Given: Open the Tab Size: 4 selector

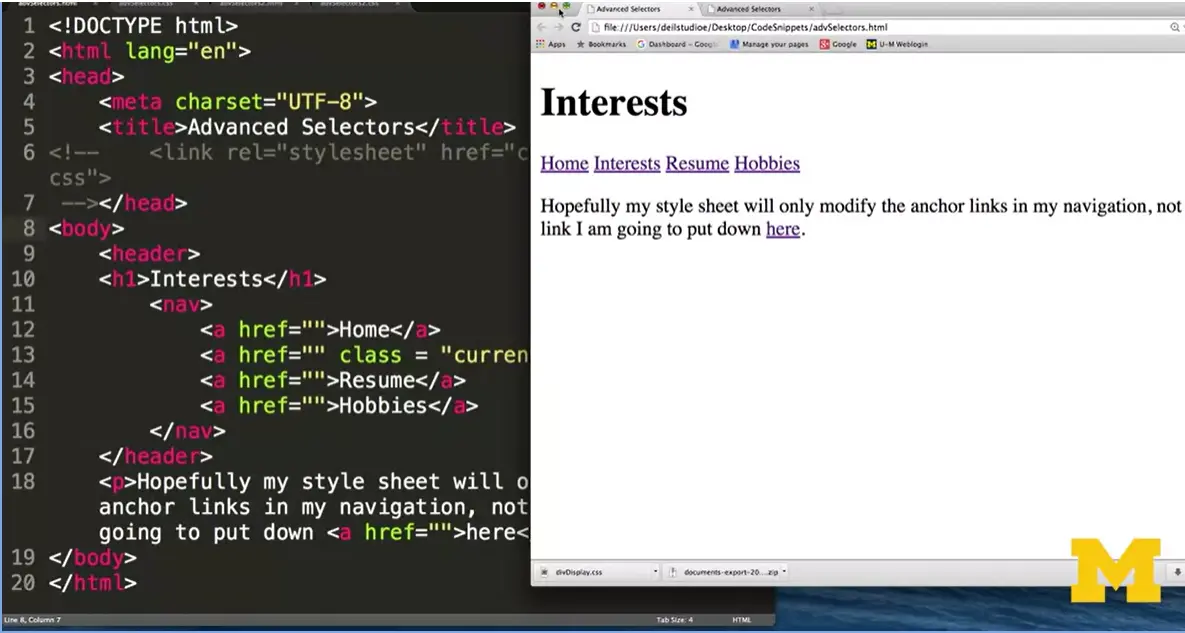Looking at the screenshot, I should pos(674,620).
